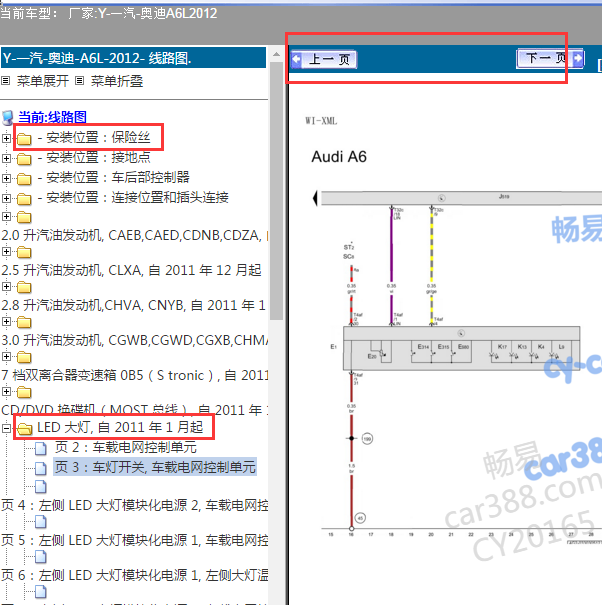This screenshot has width=602, height=605.
Task: Click 菜单折叠 text to collapse menu
Action: pyautogui.click(x=117, y=81)
